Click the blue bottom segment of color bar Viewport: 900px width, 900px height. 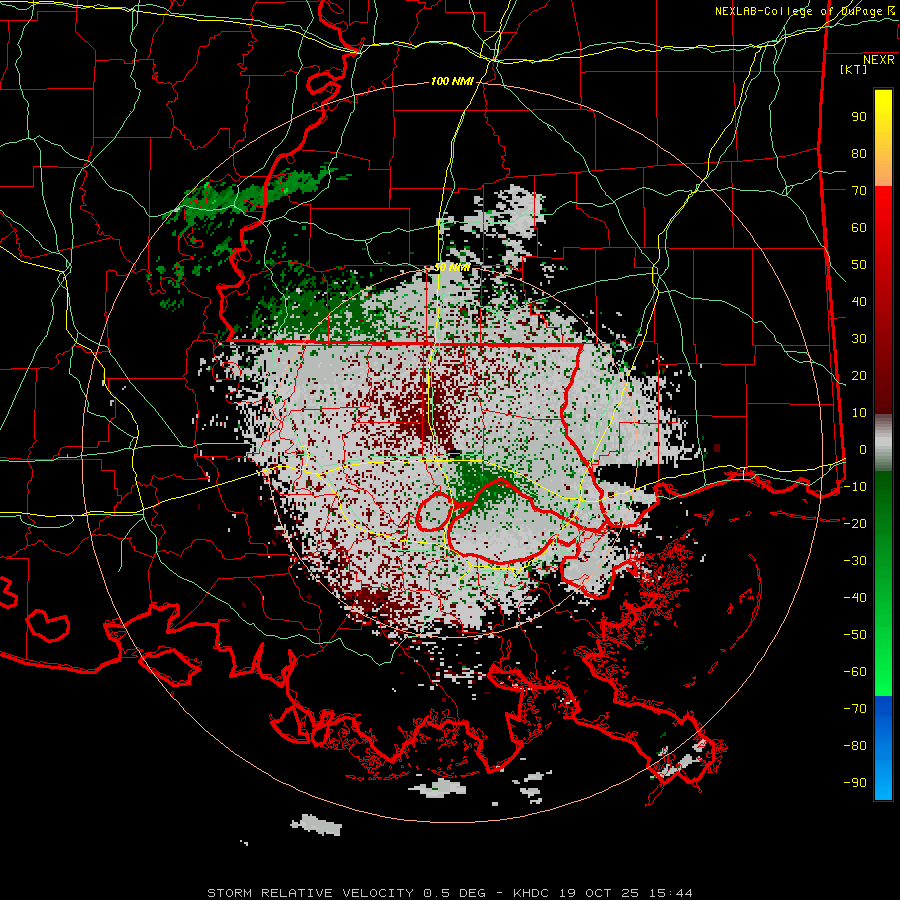pyautogui.click(x=883, y=748)
